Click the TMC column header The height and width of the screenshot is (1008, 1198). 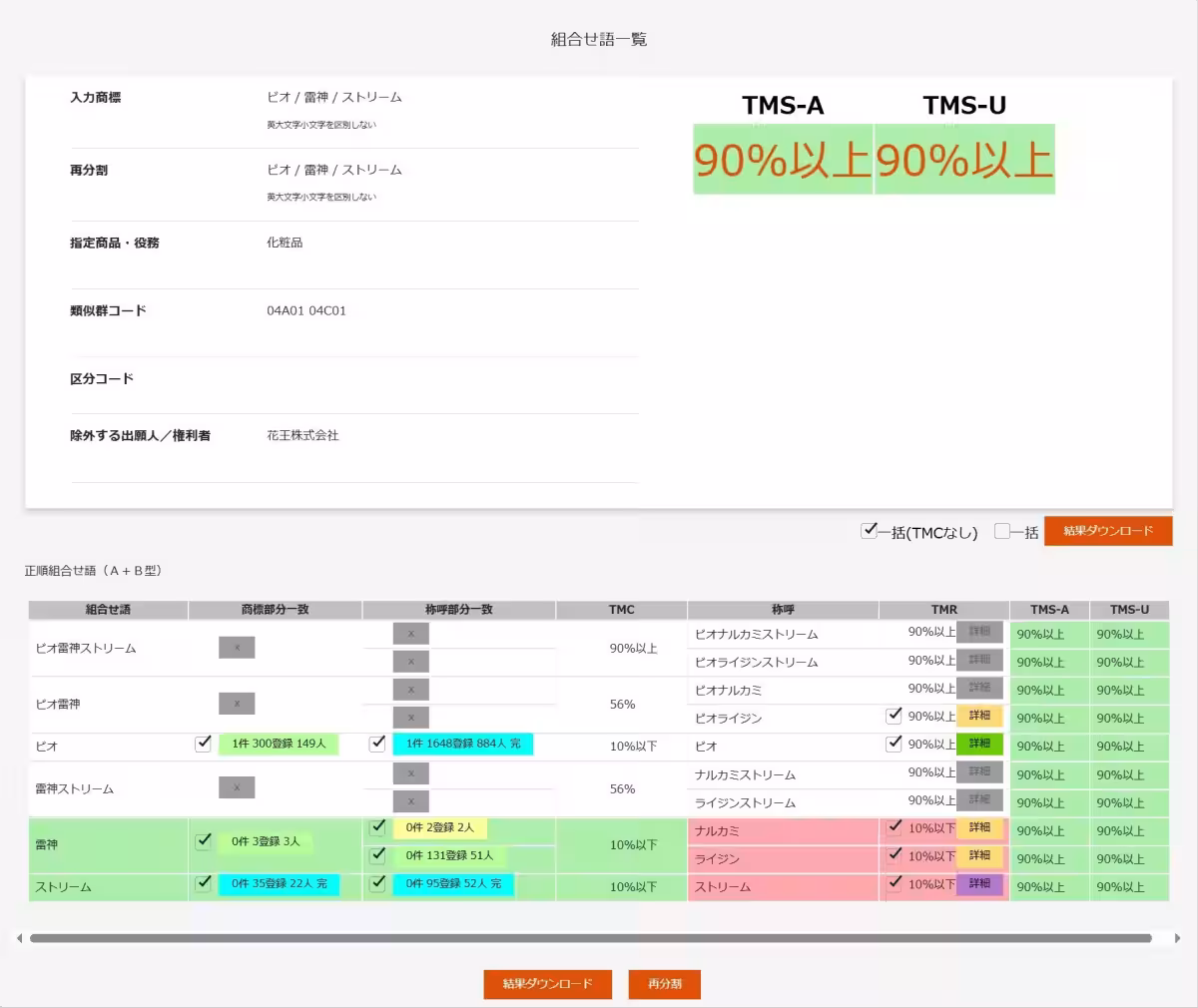pos(621,609)
